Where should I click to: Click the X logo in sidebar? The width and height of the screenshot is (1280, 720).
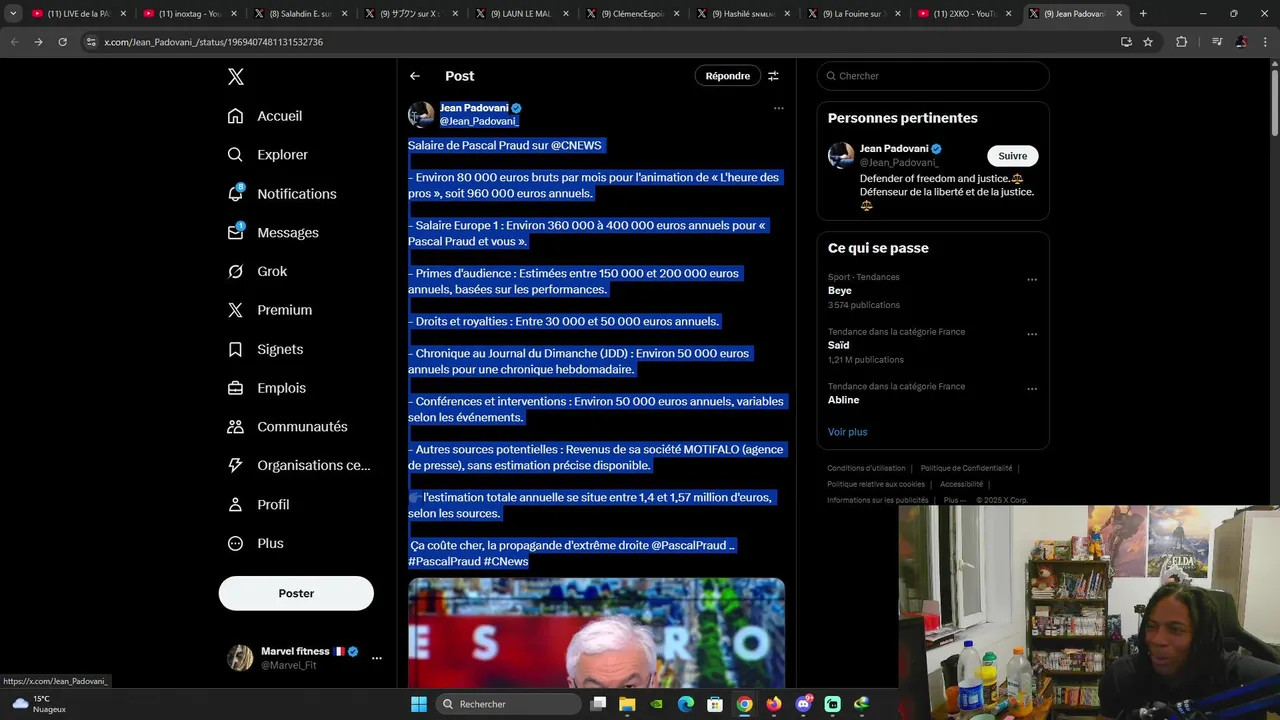(x=235, y=77)
